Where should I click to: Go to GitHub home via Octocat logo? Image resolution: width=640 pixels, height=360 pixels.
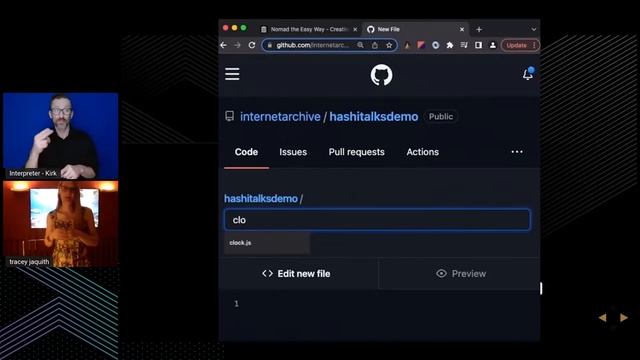(381, 75)
